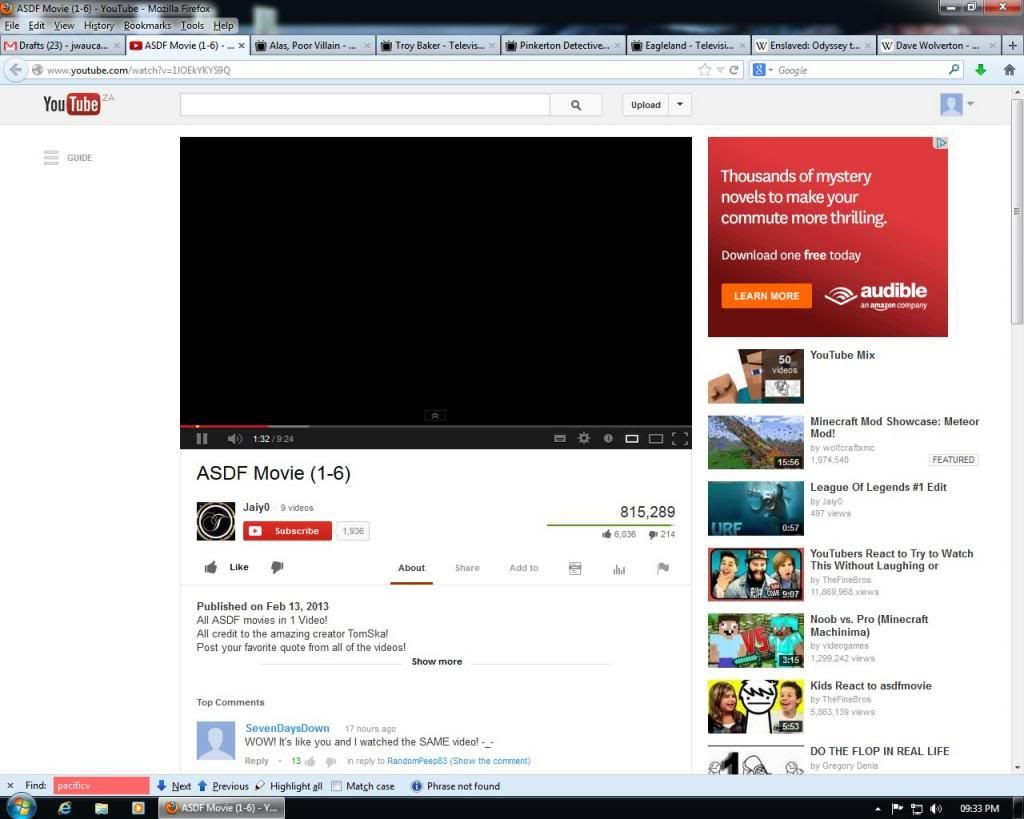
Task: Click find Next button
Action: pos(174,786)
